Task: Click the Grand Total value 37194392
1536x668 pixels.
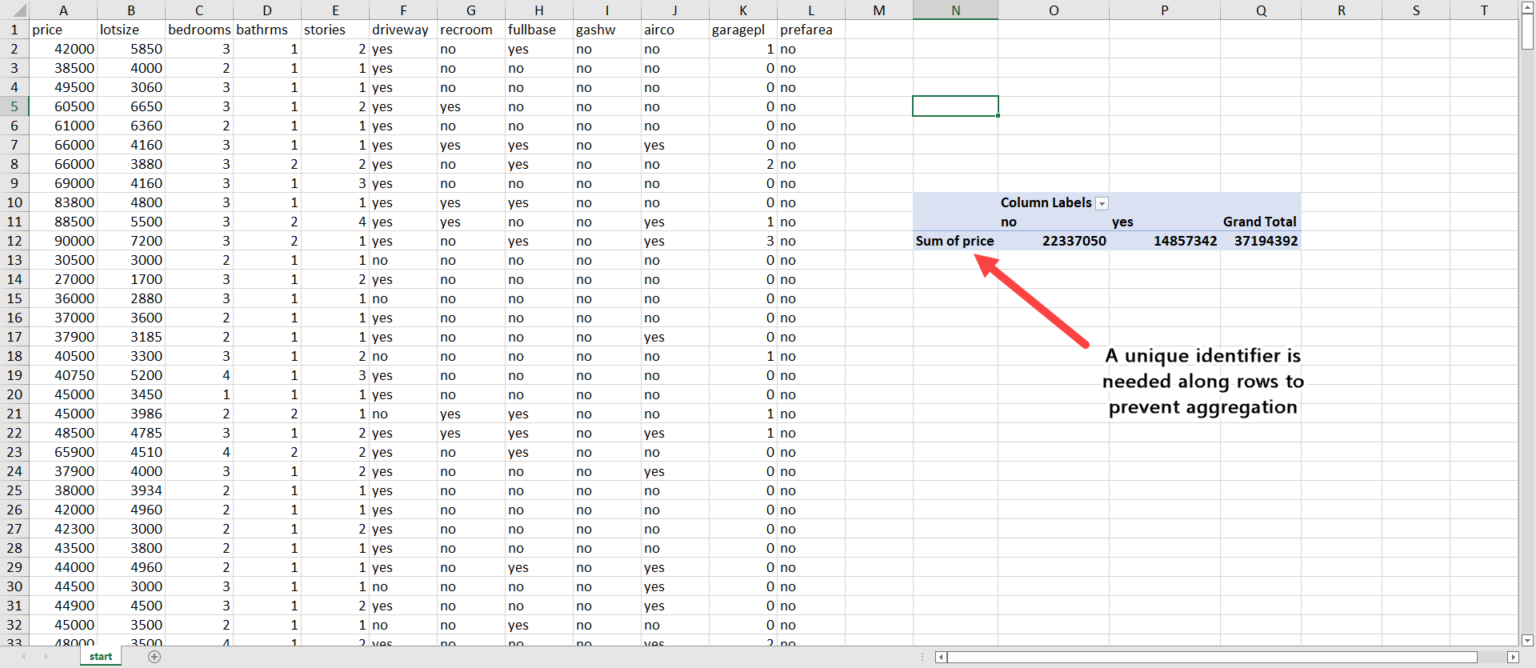Action: tap(1263, 240)
